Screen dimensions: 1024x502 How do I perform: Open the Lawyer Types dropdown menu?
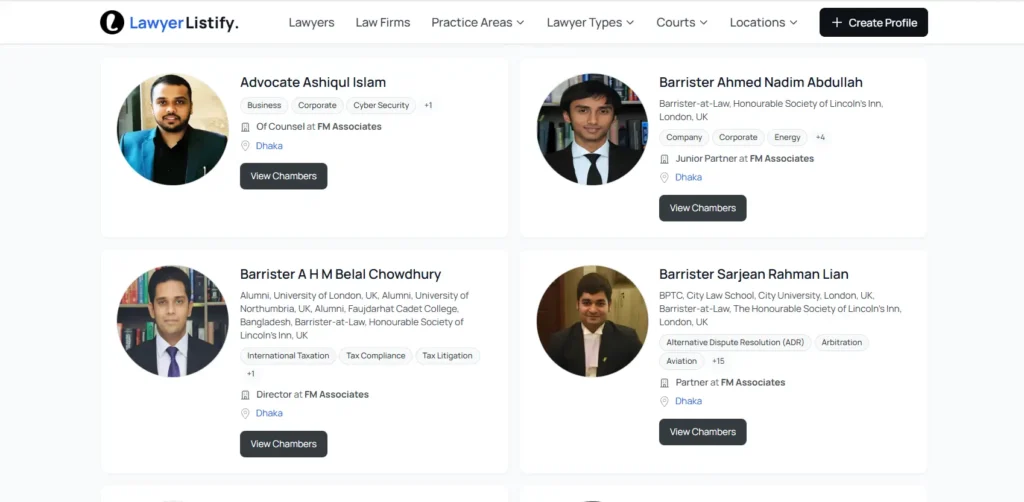(x=590, y=22)
